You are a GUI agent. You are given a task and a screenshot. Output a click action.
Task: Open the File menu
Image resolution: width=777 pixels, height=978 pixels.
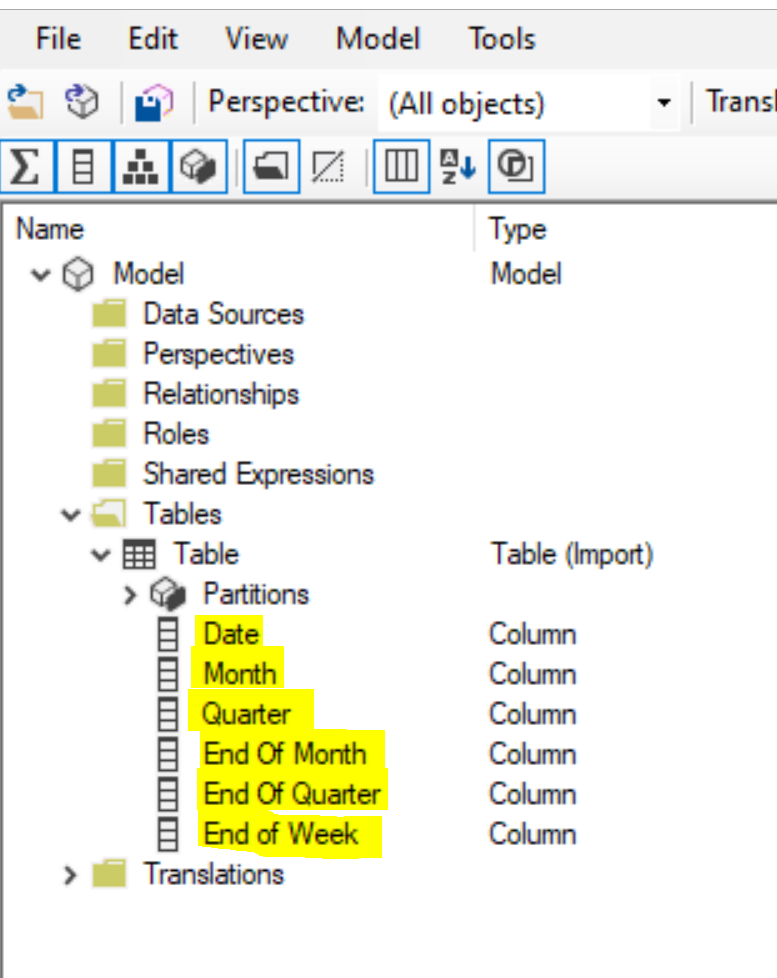point(58,39)
